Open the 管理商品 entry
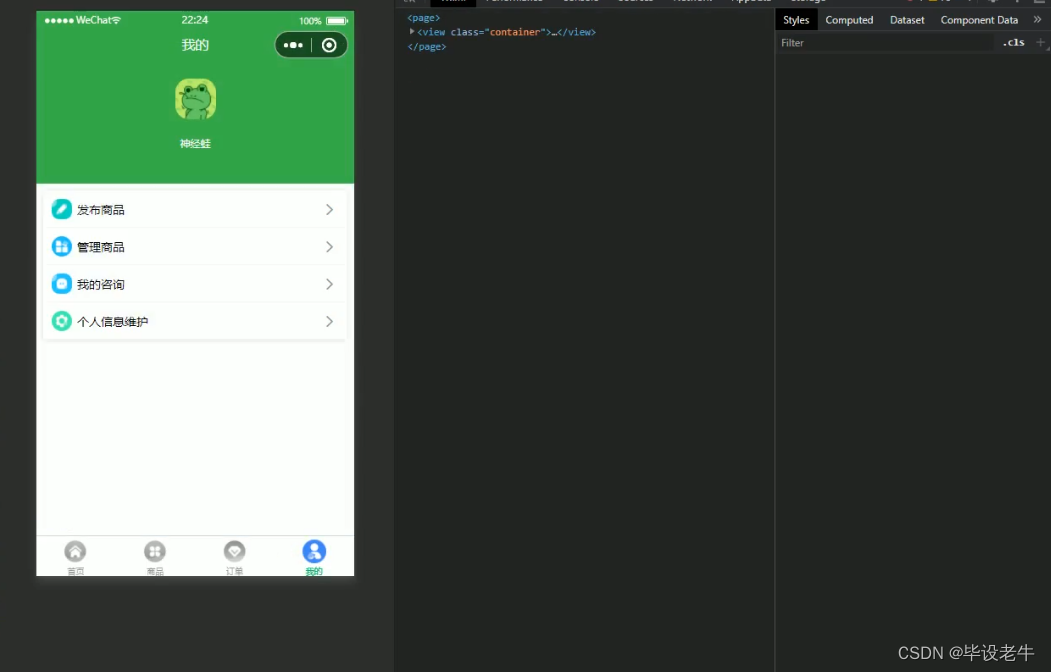This screenshot has width=1051, height=672. [195, 247]
